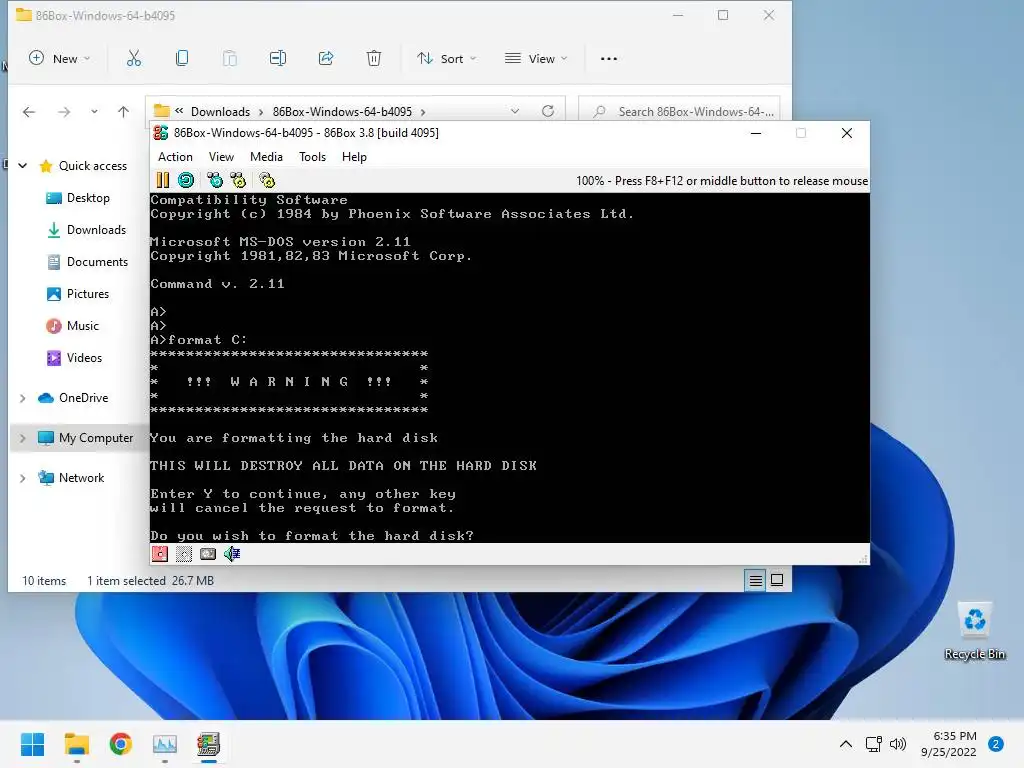
Task: Click the 86Box taskbar icon
Action: pyautogui.click(x=208, y=744)
